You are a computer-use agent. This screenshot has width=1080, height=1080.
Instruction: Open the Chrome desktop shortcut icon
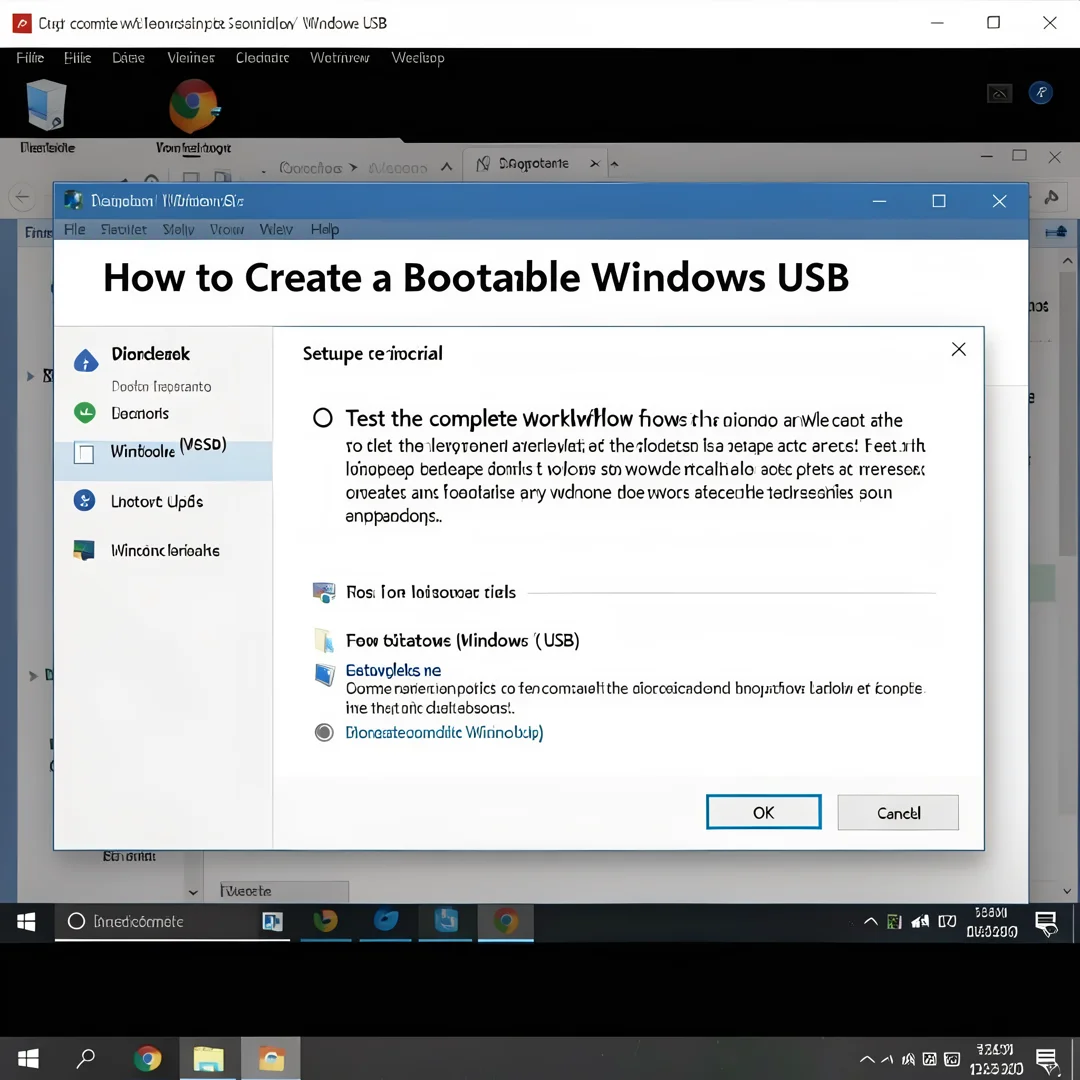(x=194, y=106)
